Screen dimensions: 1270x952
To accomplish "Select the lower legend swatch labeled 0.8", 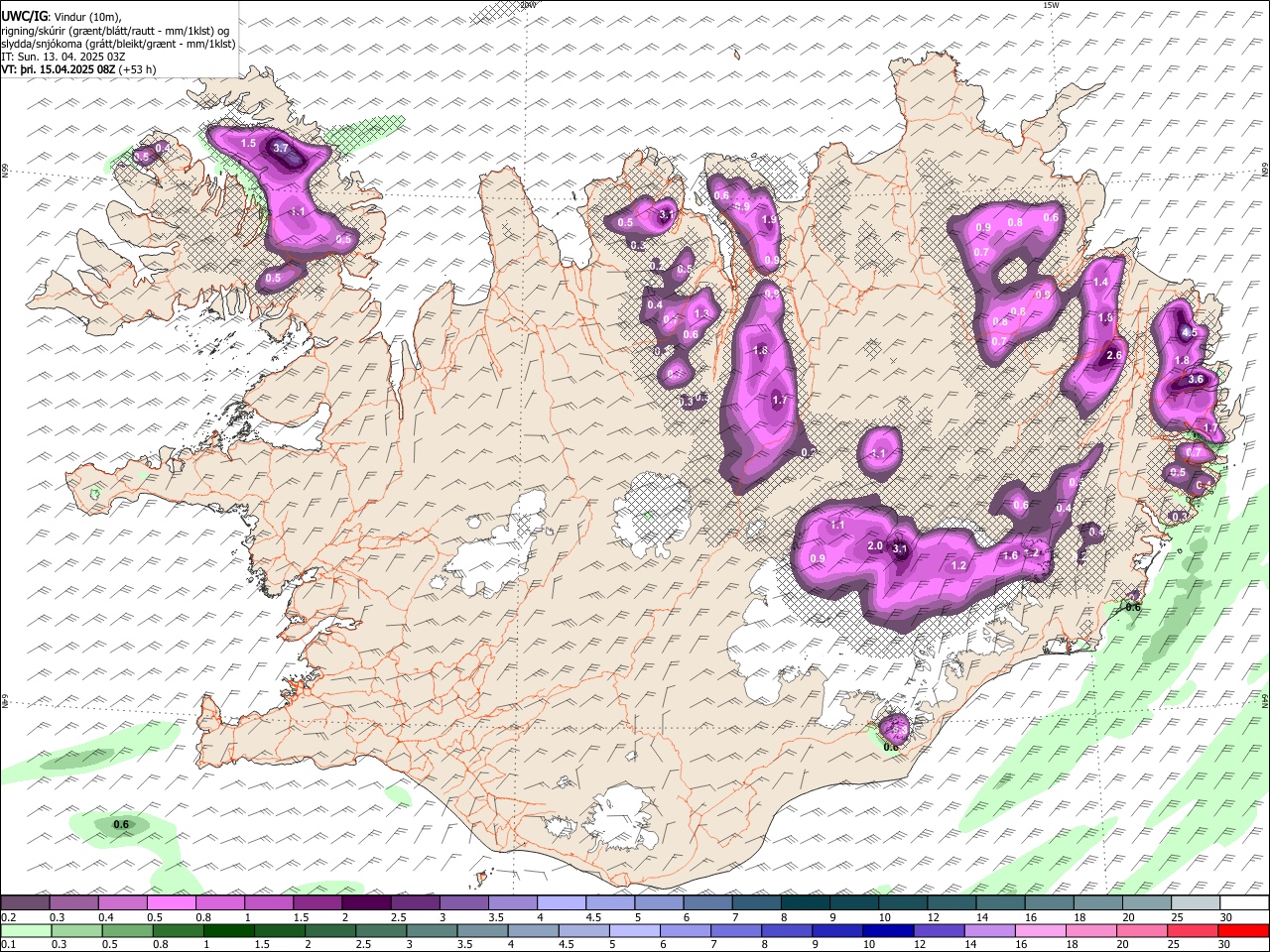I will [x=178, y=930].
